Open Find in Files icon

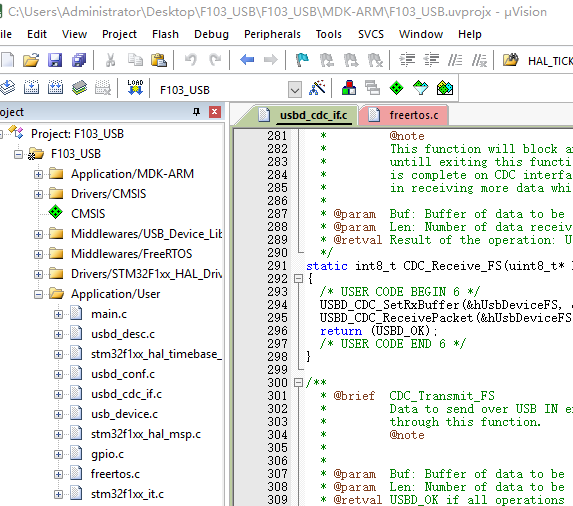[x=511, y=60]
